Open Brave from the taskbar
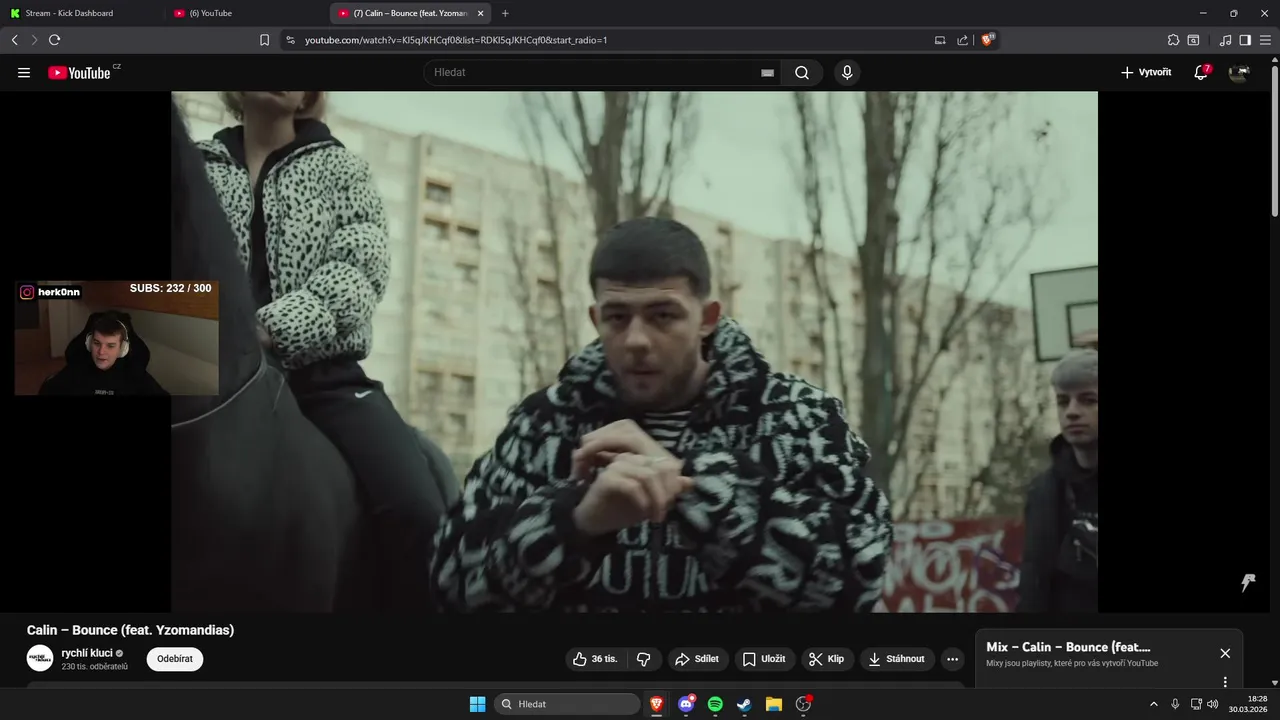 (657, 704)
